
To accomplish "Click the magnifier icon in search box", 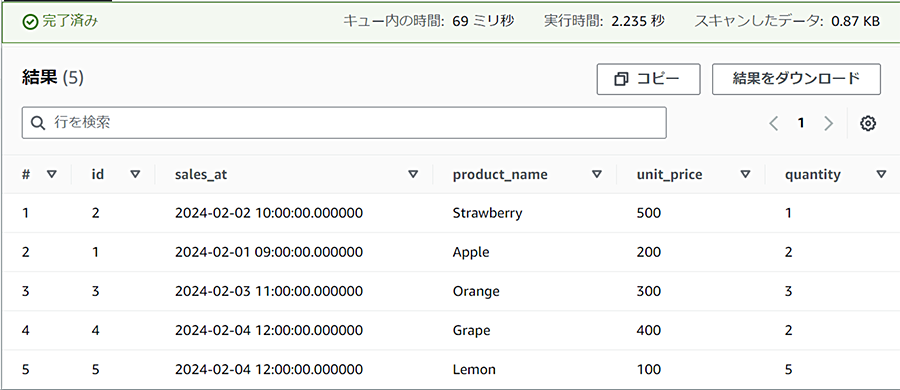I will (x=38, y=122).
